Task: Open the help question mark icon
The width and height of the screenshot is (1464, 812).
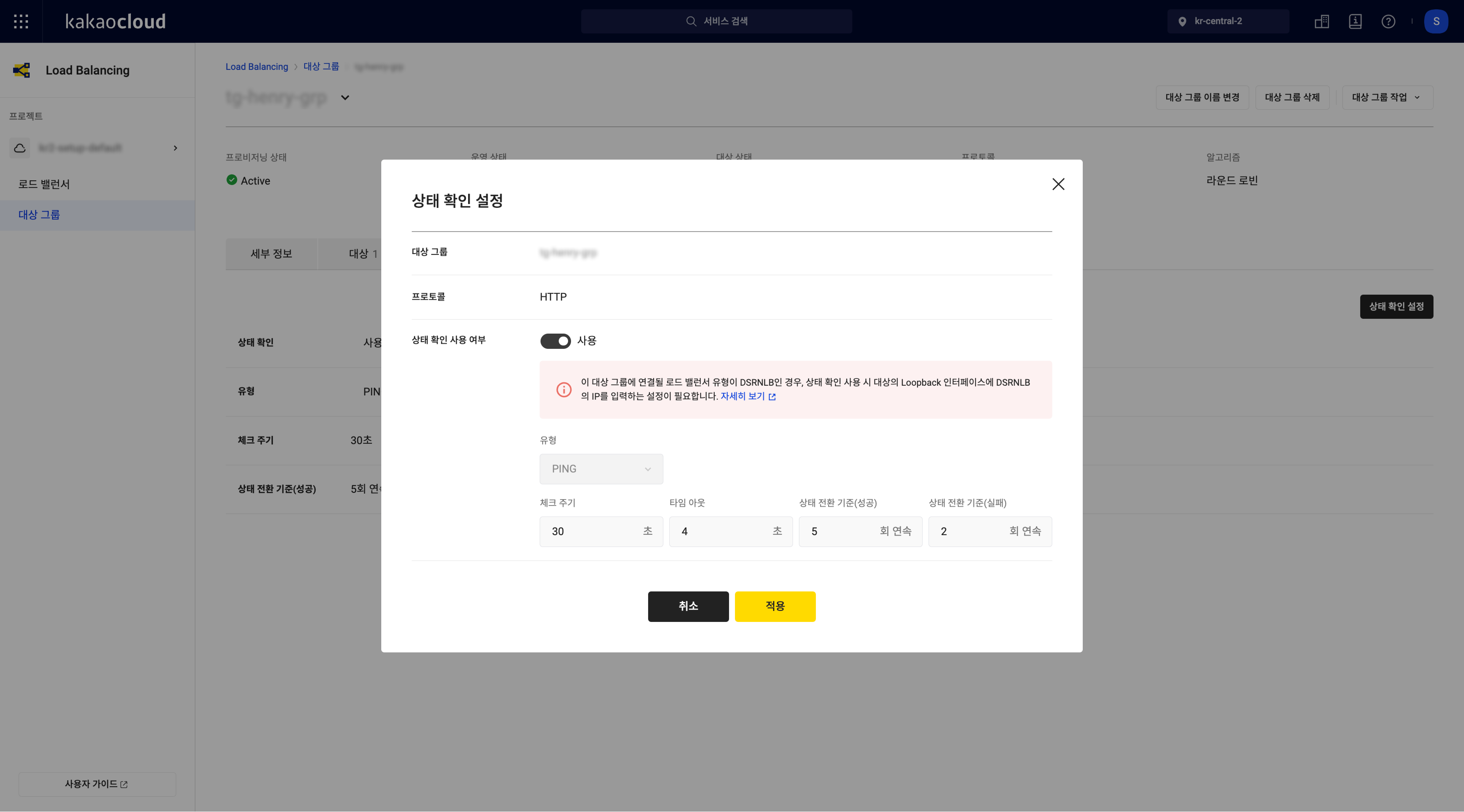Action: tap(1388, 22)
